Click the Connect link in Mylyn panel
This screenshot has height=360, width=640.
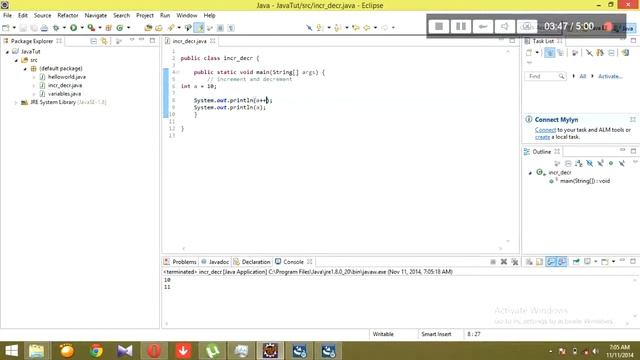[545, 130]
